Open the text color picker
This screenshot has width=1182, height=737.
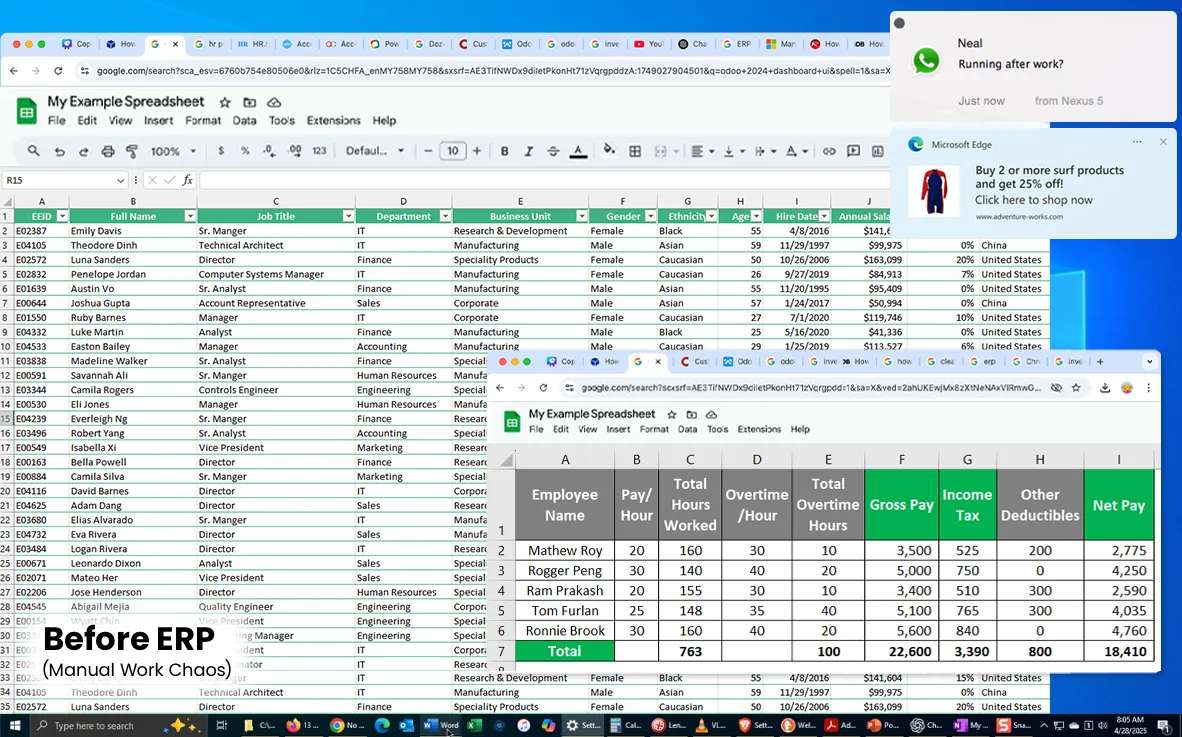[578, 151]
